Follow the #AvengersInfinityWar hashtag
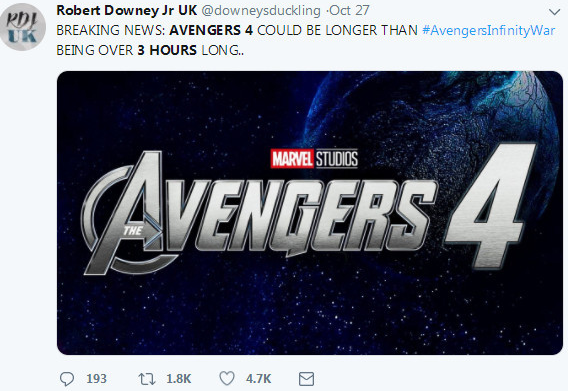This screenshot has width=578, height=391. click(x=489, y=30)
